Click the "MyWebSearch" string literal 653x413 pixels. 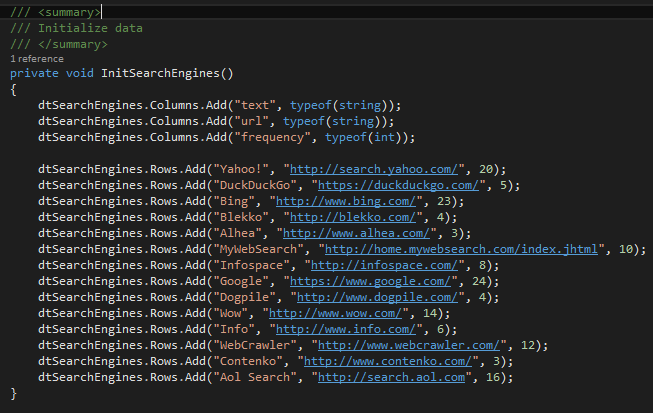click(258, 249)
